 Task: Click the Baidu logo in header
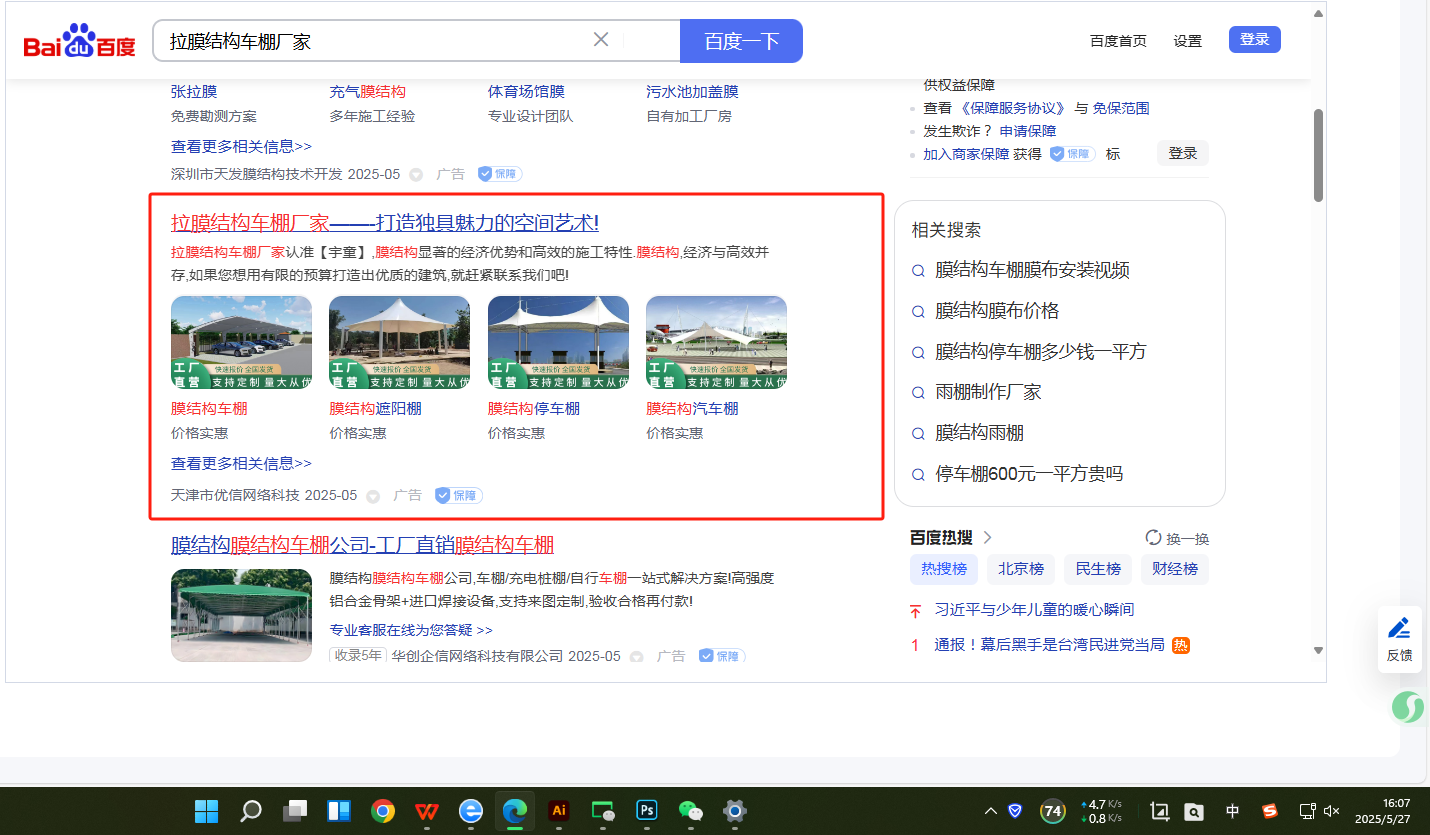(x=79, y=42)
